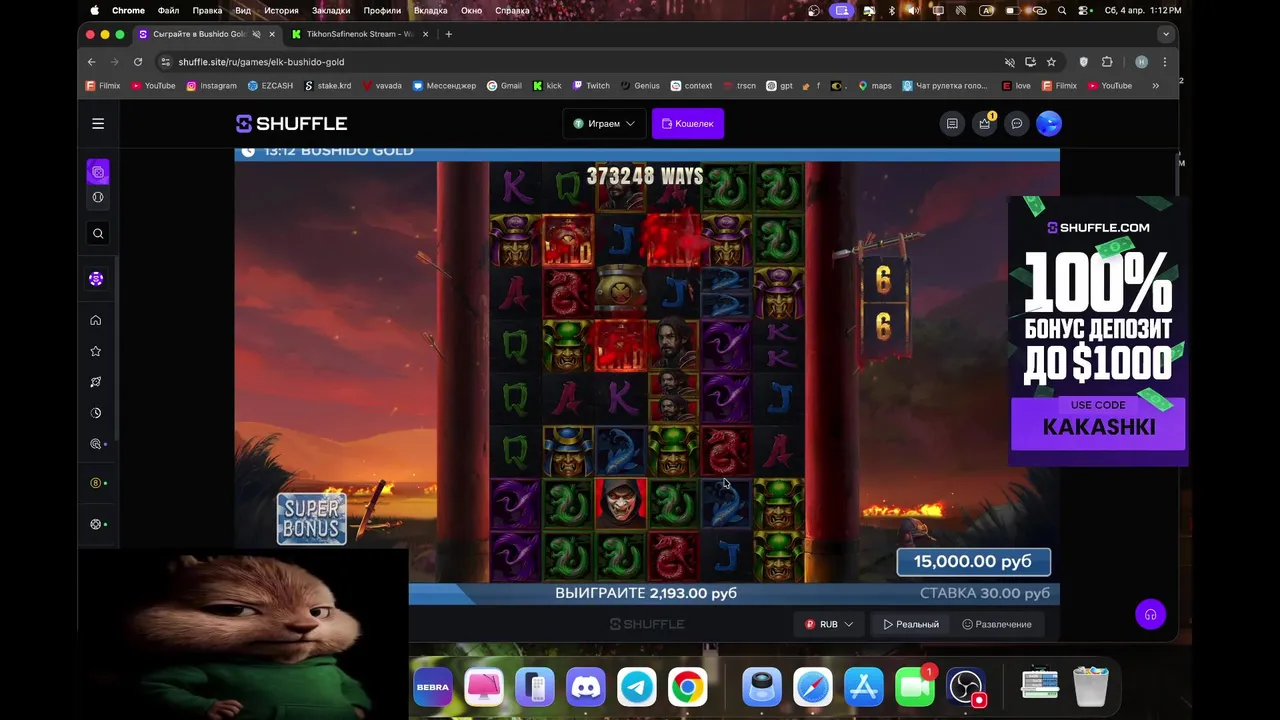Open the sidebar search icon
1280x720 pixels.
98,234
